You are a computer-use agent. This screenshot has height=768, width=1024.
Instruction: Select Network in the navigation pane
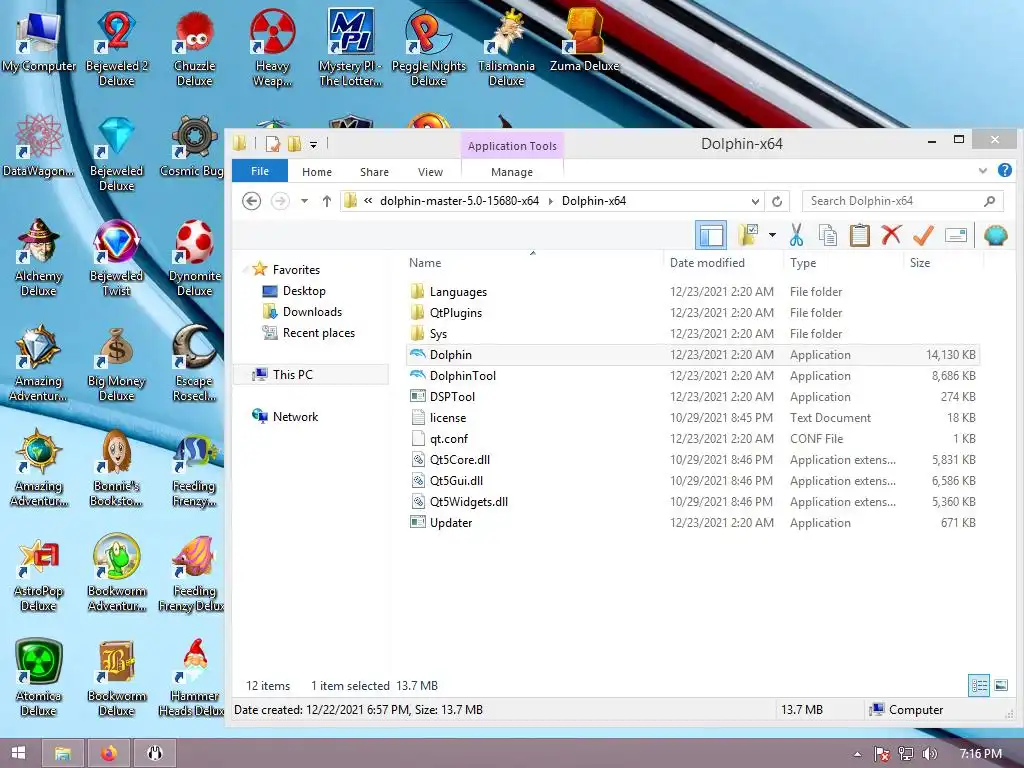(x=295, y=416)
